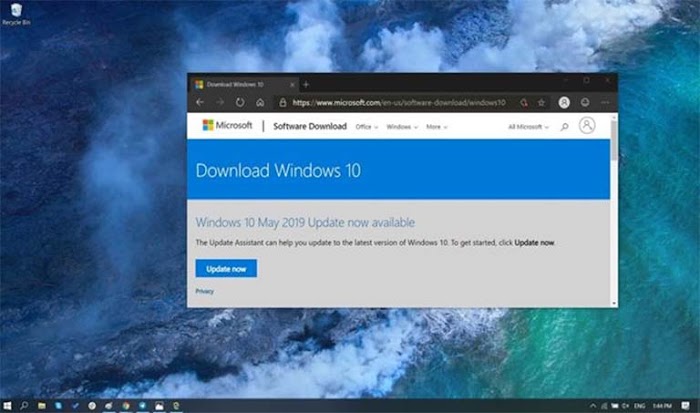700x413 pixels.
Task: Open the Photos app taskbar icon
Action: 159,405
